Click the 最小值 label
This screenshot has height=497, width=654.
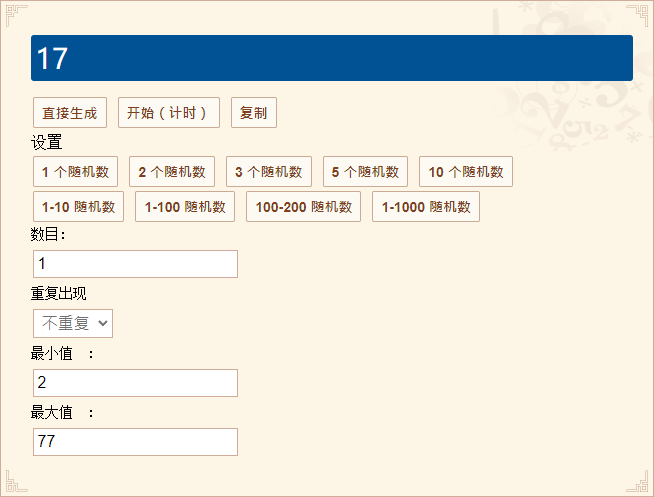pyautogui.click(x=51, y=353)
